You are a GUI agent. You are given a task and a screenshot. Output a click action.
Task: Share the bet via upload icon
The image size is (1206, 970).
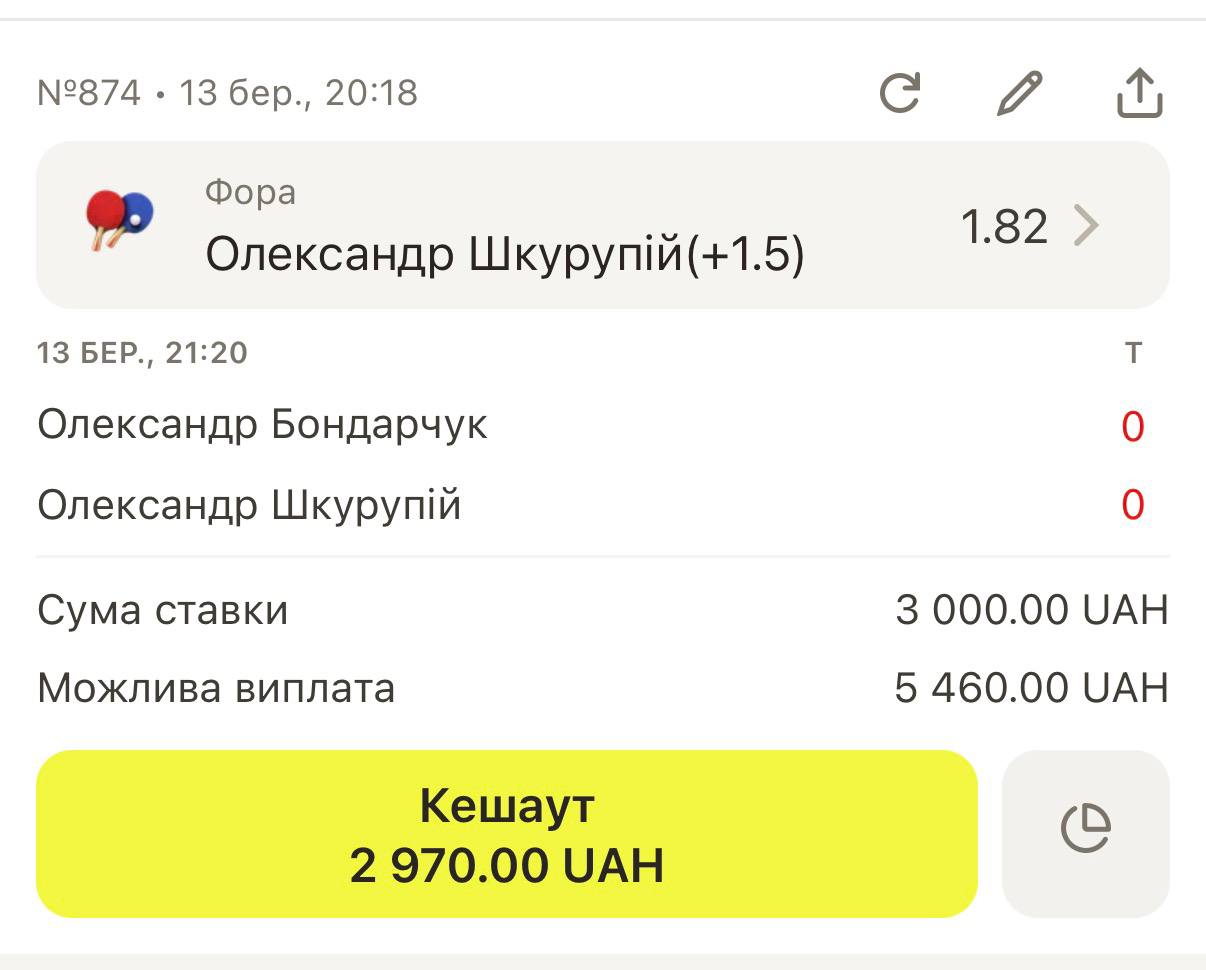click(1139, 93)
